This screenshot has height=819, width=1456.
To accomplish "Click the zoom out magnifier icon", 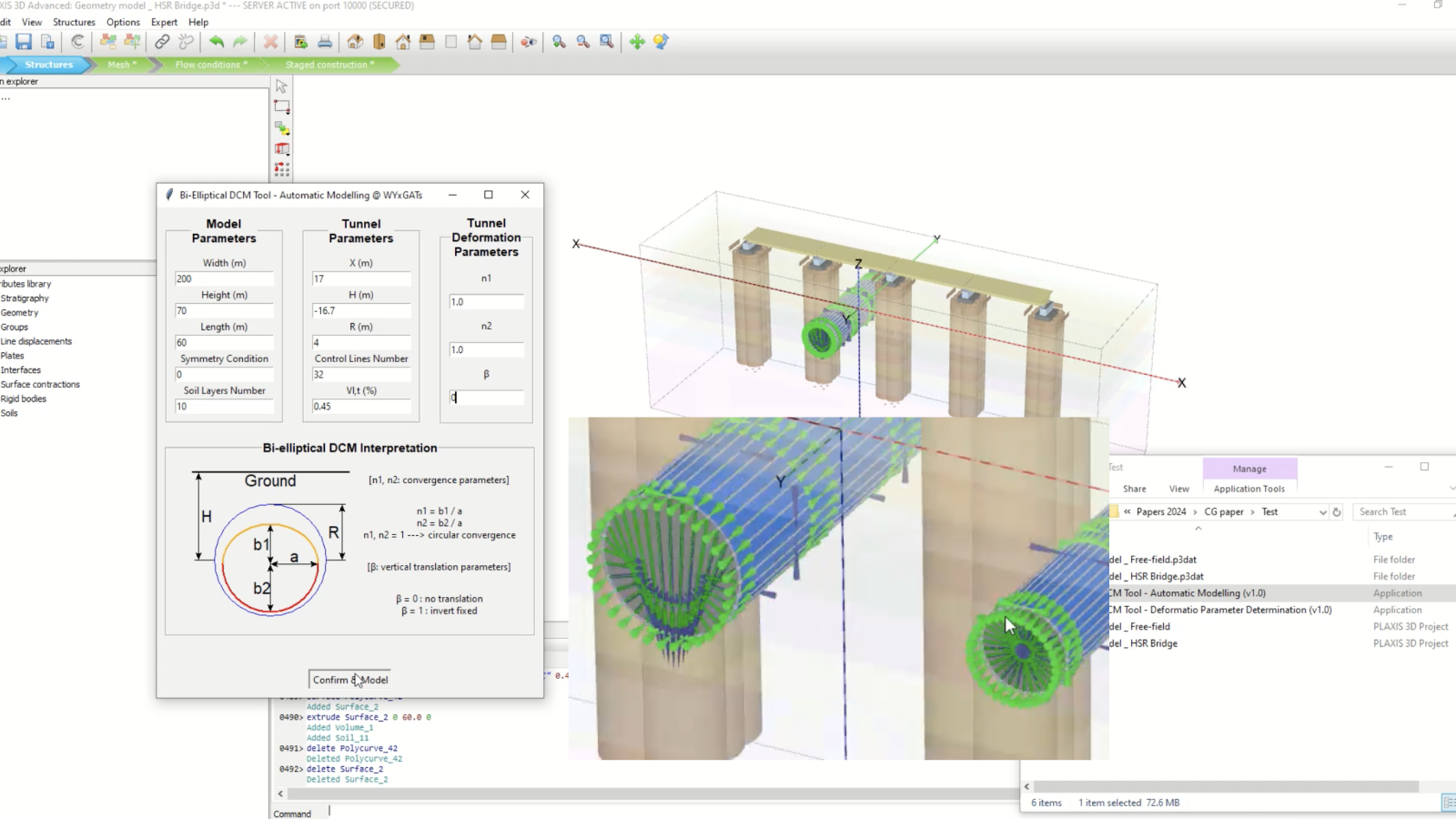I will click(x=583, y=42).
